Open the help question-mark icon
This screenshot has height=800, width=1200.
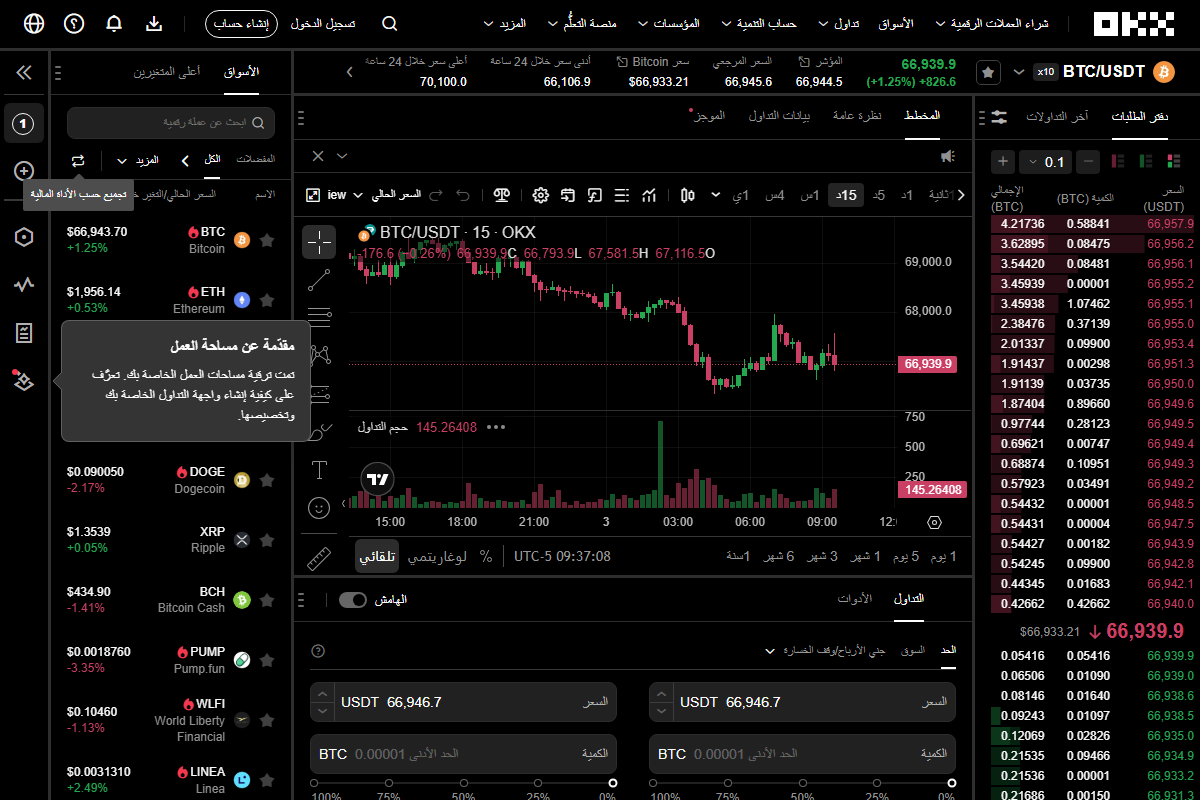pos(74,23)
